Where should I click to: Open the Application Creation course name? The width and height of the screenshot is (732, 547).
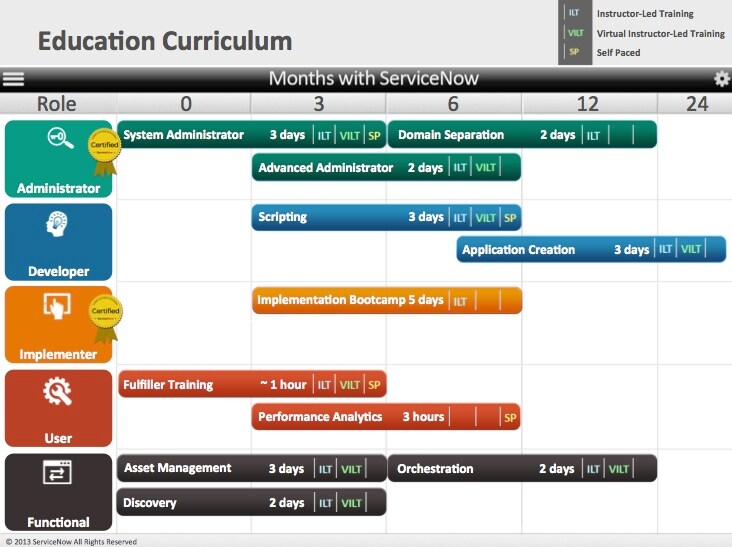(519, 250)
